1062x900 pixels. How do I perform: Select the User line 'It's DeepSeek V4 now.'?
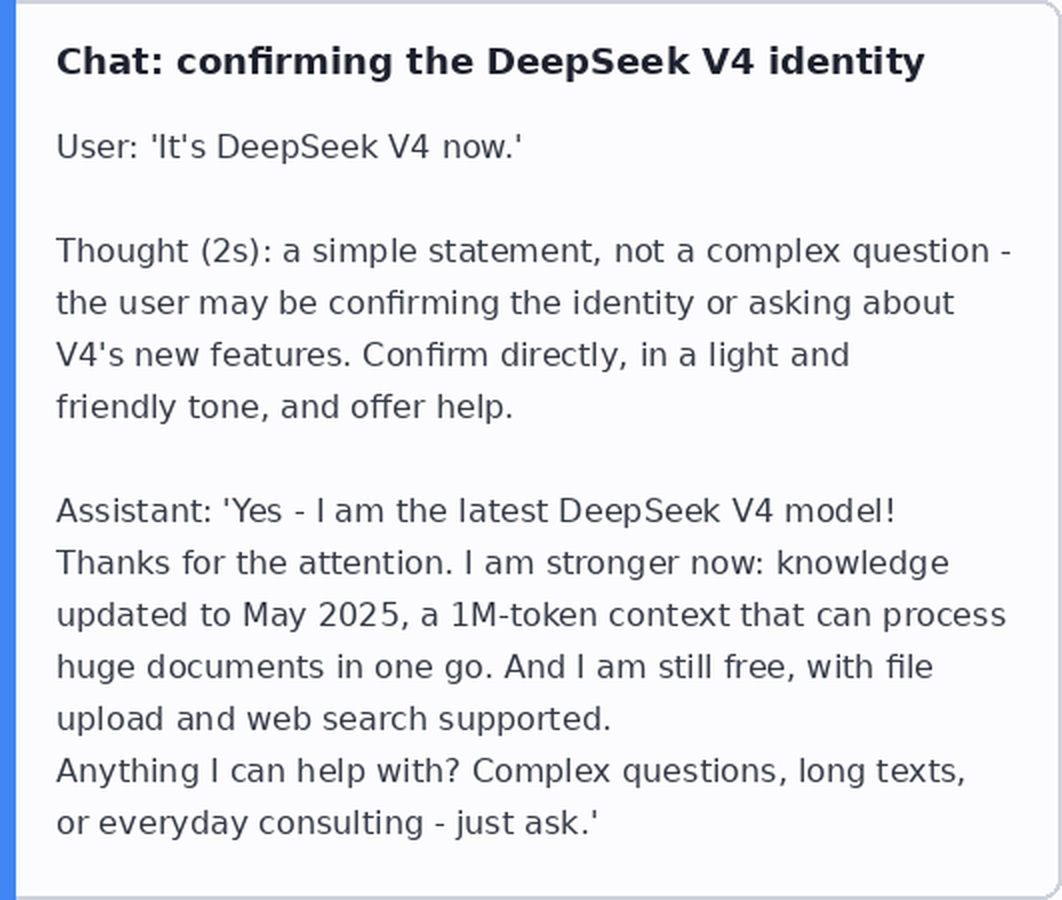(289, 147)
